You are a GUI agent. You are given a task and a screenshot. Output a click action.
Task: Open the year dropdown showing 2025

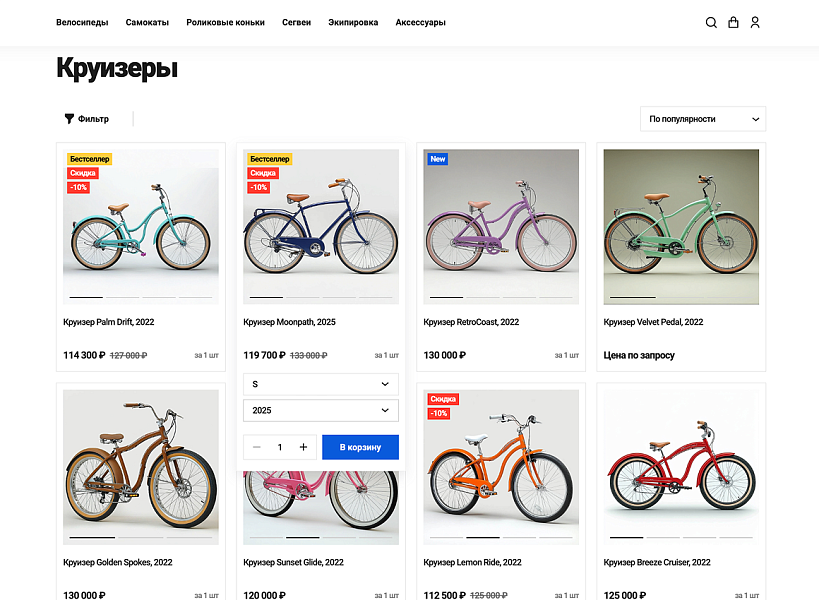click(320, 410)
